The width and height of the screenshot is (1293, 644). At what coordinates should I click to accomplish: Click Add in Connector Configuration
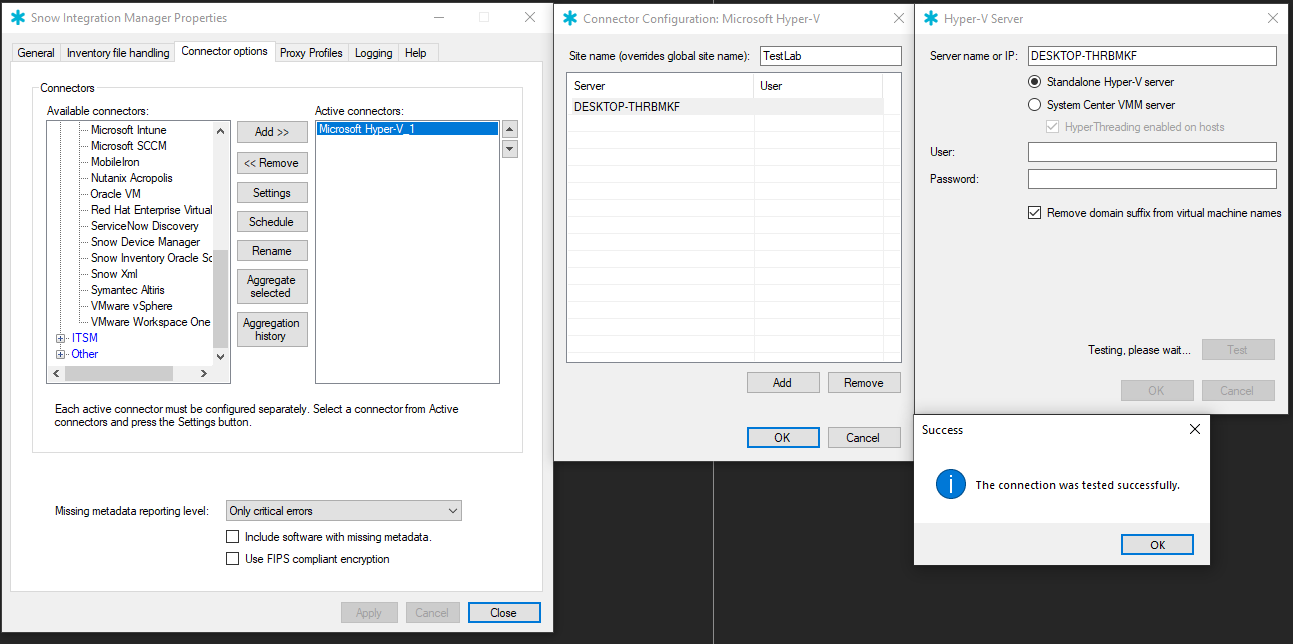point(783,383)
